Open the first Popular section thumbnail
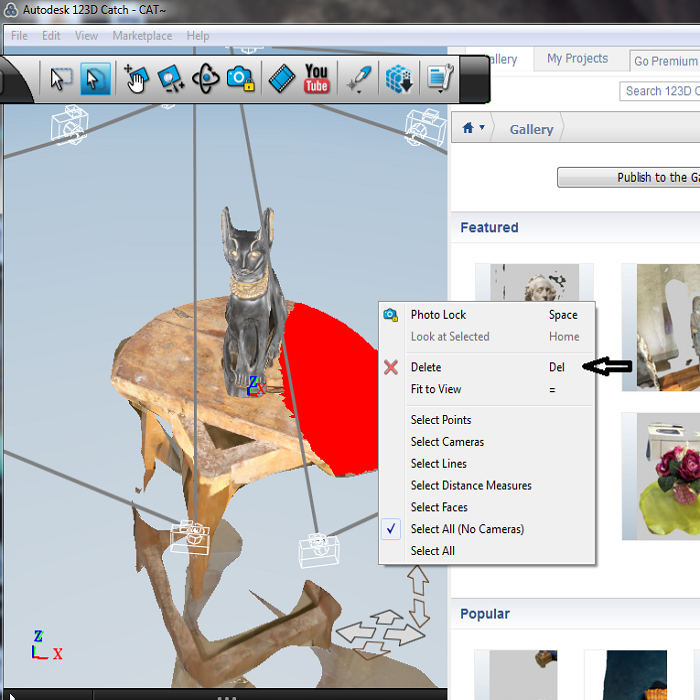The height and width of the screenshot is (700, 700). [516, 675]
